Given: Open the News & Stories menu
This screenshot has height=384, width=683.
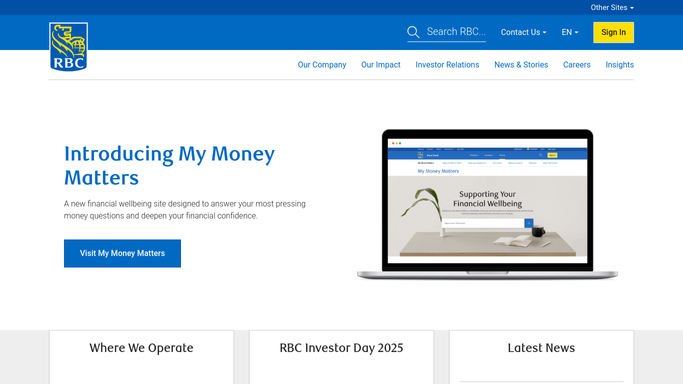Looking at the screenshot, I should [x=521, y=65].
